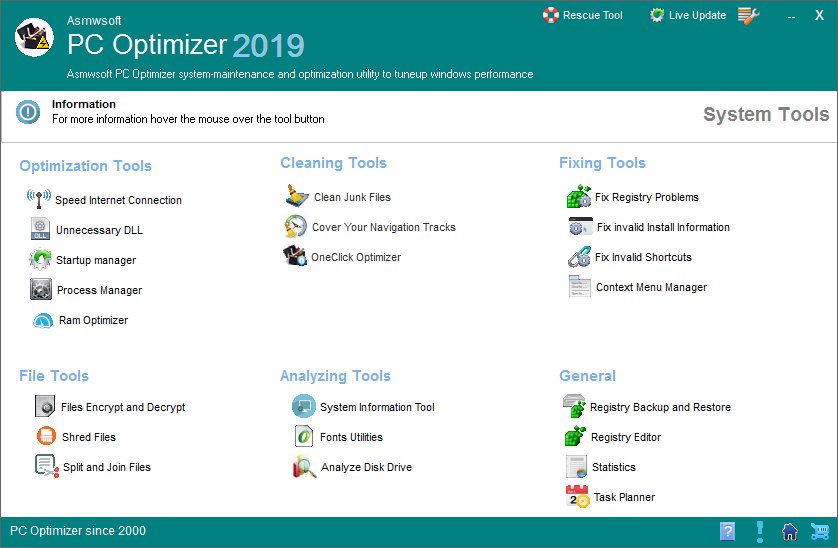Open help via the question mark icon
Image resolution: width=838 pixels, height=548 pixels.
[x=727, y=531]
